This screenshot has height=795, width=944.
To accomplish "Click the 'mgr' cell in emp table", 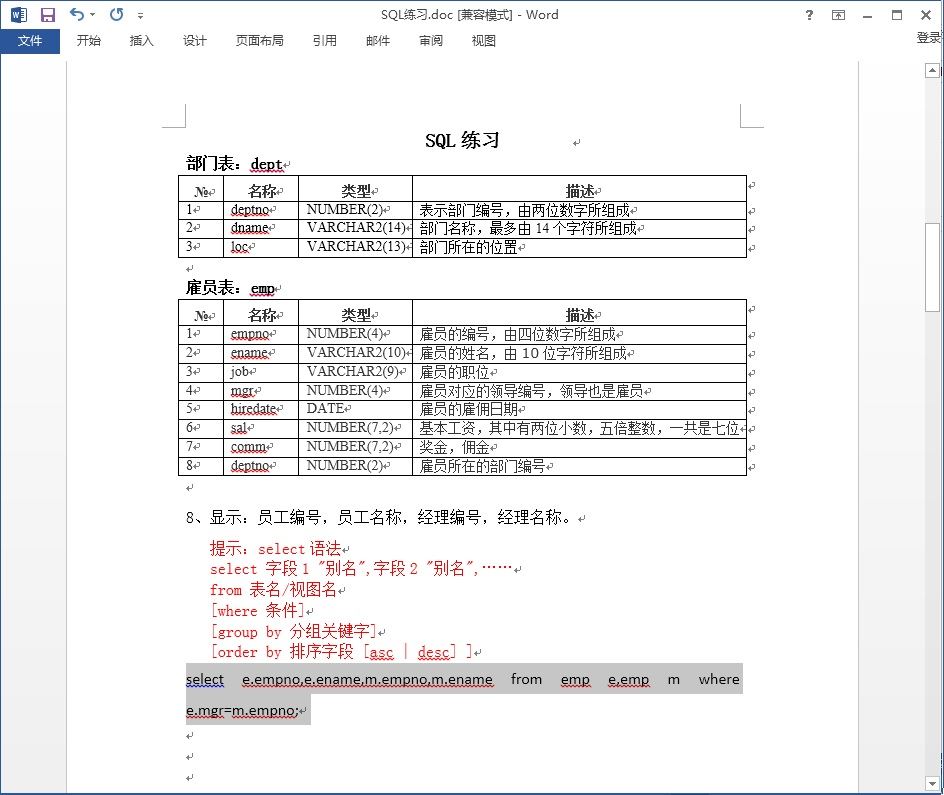I will click(261, 391).
